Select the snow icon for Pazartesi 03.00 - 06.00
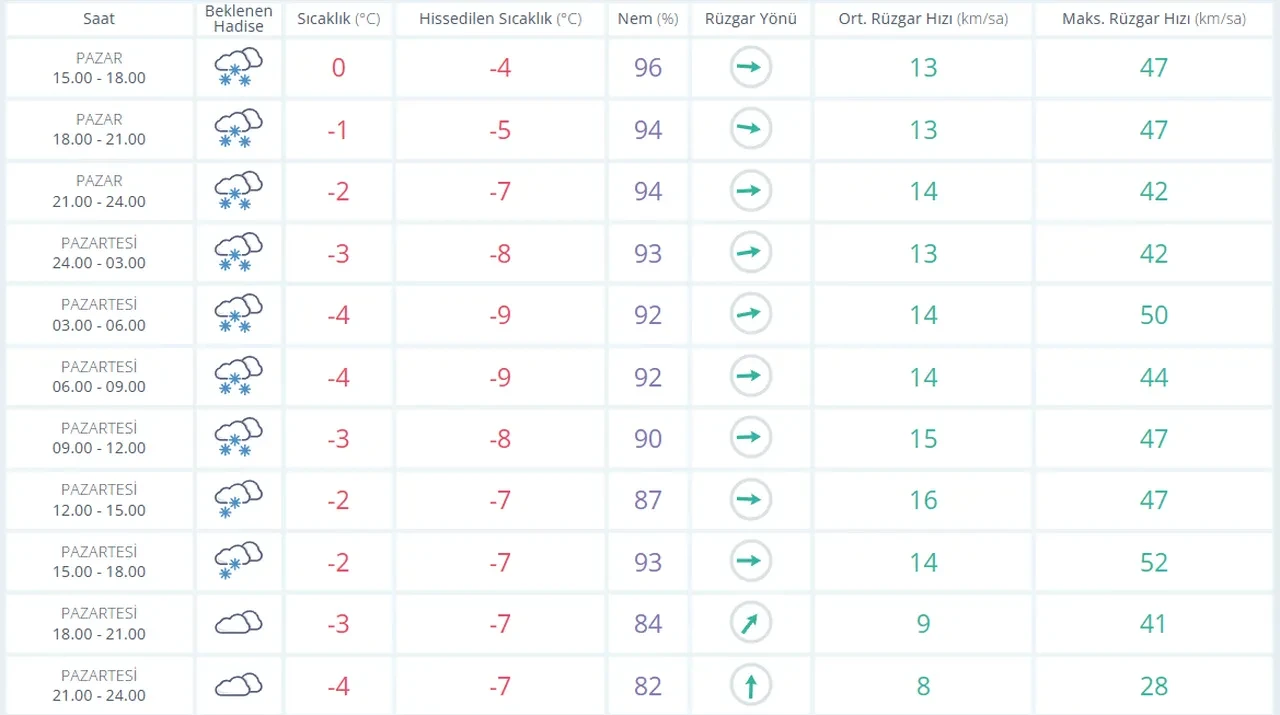Image resolution: width=1280 pixels, height=715 pixels. pyautogui.click(x=238, y=315)
